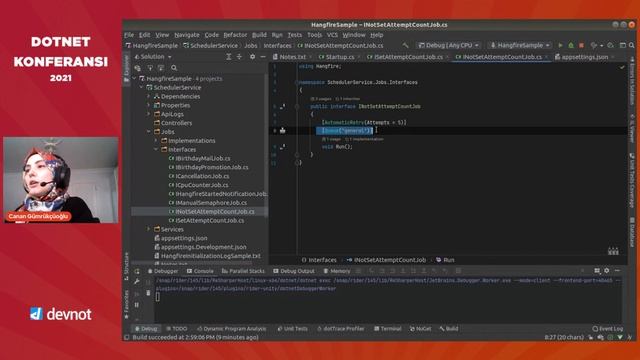This screenshot has width=640, height=360.
Task: Open the Tests menu
Action: tap(295, 35)
